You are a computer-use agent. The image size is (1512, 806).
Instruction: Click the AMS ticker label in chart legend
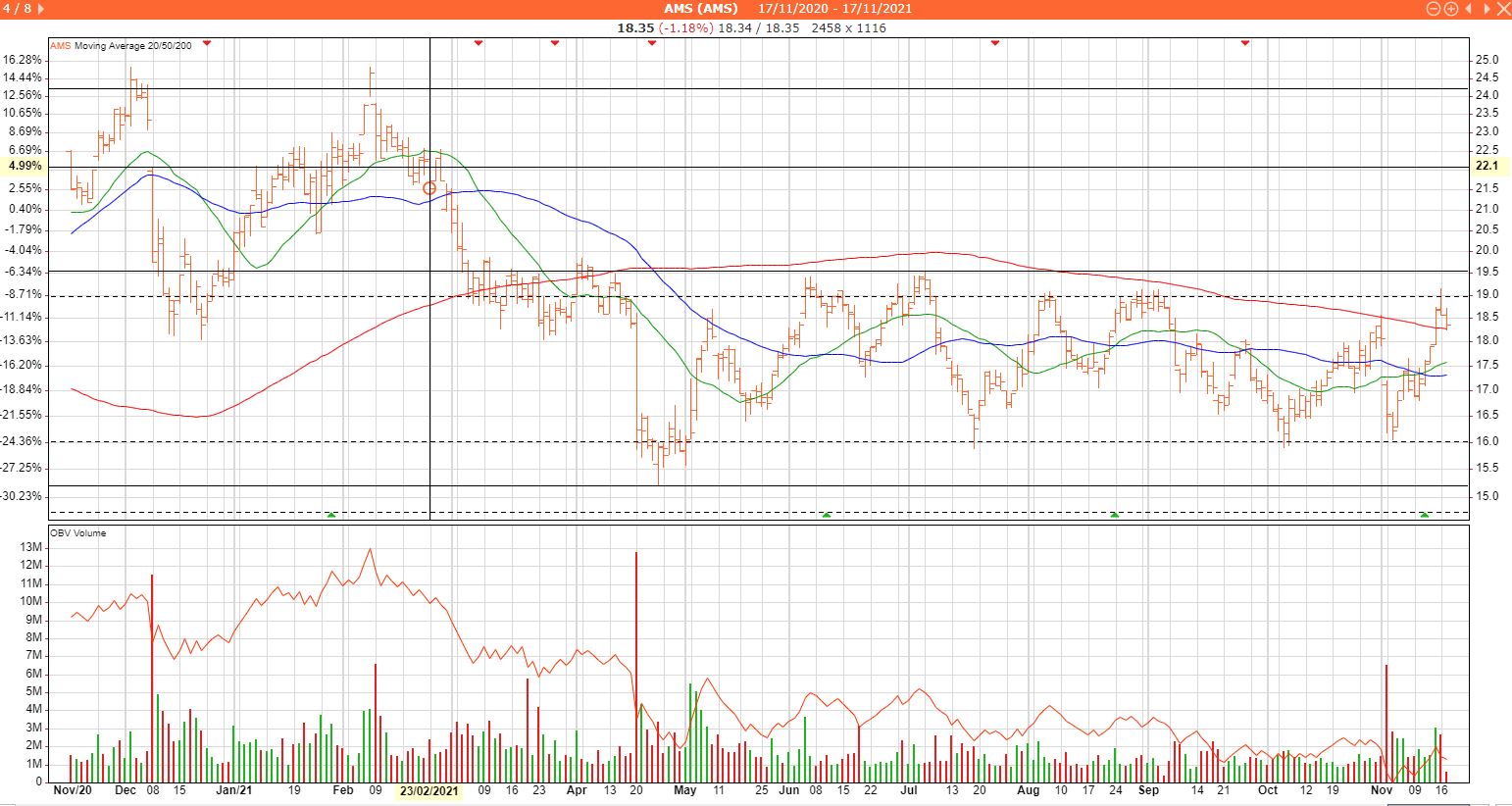click(60, 45)
